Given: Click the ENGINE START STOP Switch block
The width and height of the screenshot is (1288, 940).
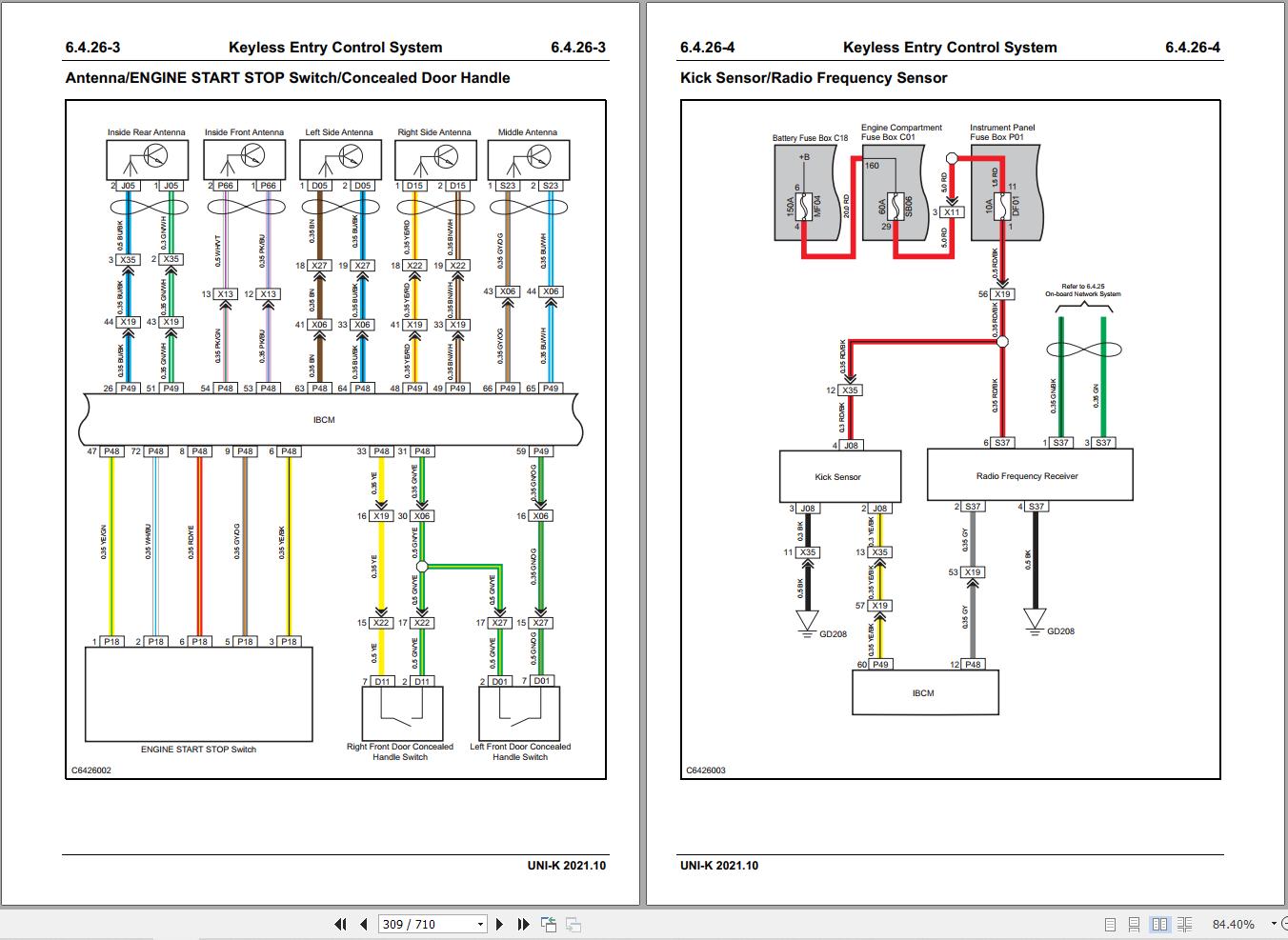Looking at the screenshot, I should [197, 692].
